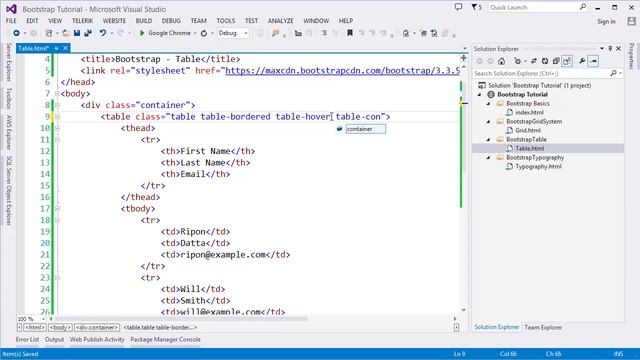Collapse the BootstrapTable folder
640x360 pixels.
tap(488, 140)
